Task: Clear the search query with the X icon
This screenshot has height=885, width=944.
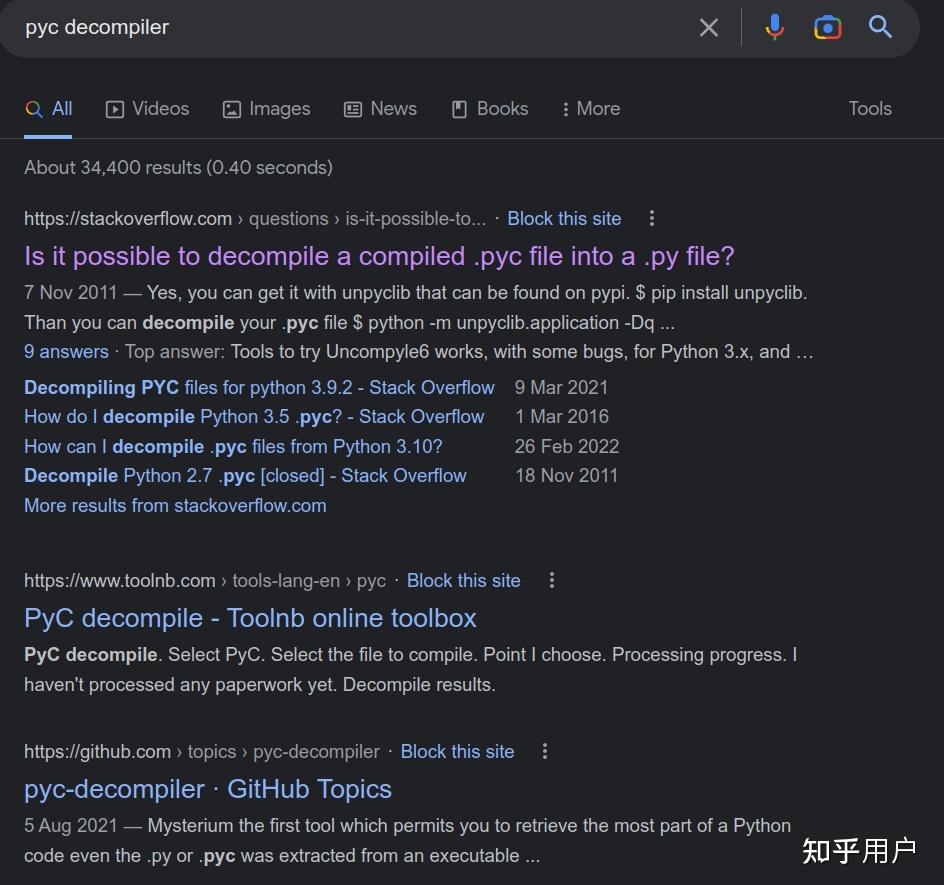Action: [x=709, y=27]
